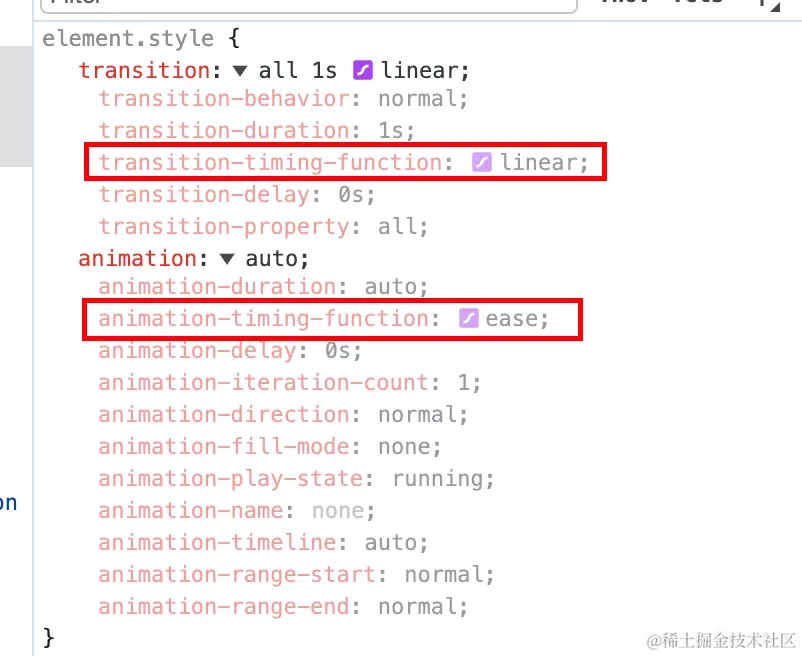
Task: Open easing editor beside transition shorthand linear
Action: [363, 71]
